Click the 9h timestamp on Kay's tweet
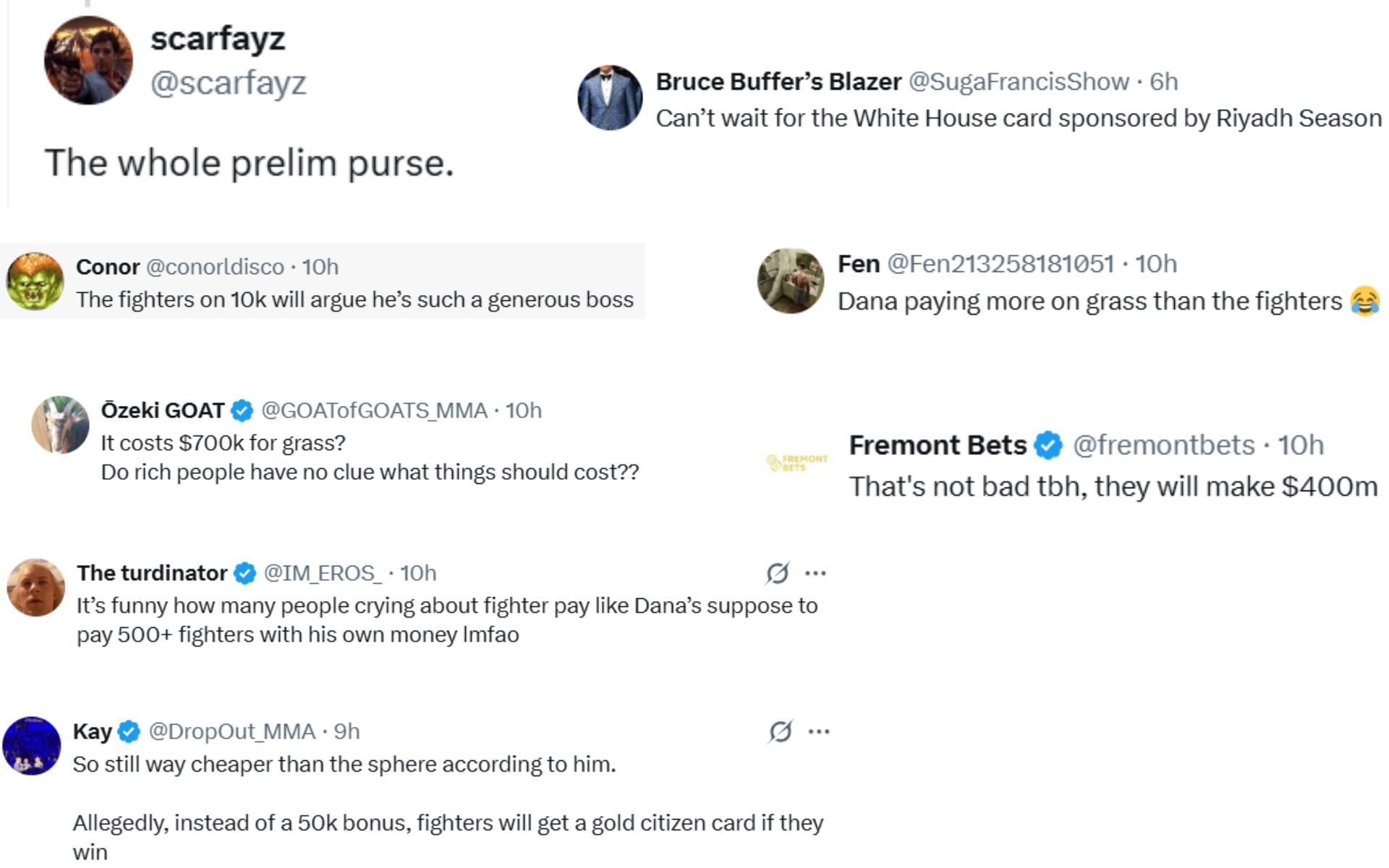1389x868 pixels. point(347,732)
